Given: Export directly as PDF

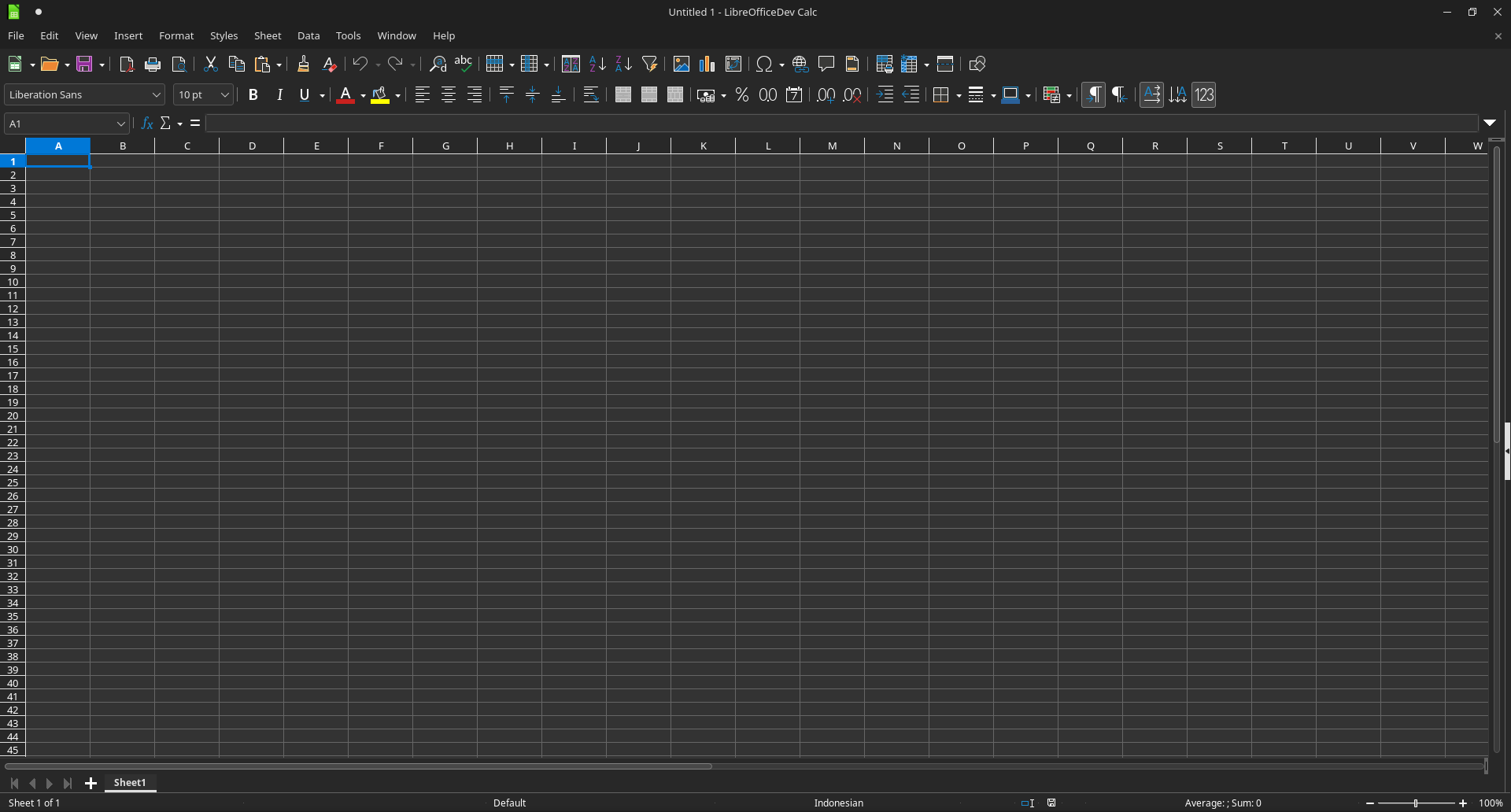Looking at the screenshot, I should coord(127,65).
